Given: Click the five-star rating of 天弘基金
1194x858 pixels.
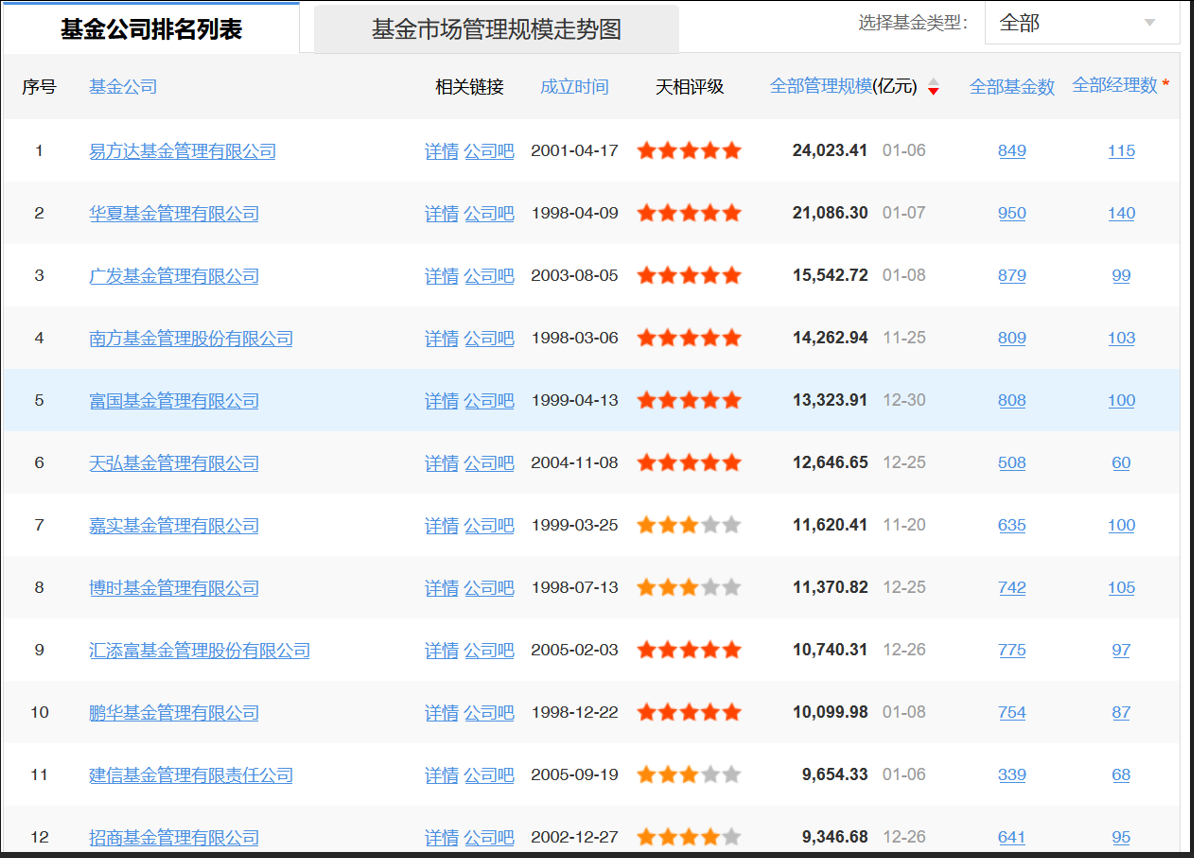Looking at the screenshot, I should (688, 462).
